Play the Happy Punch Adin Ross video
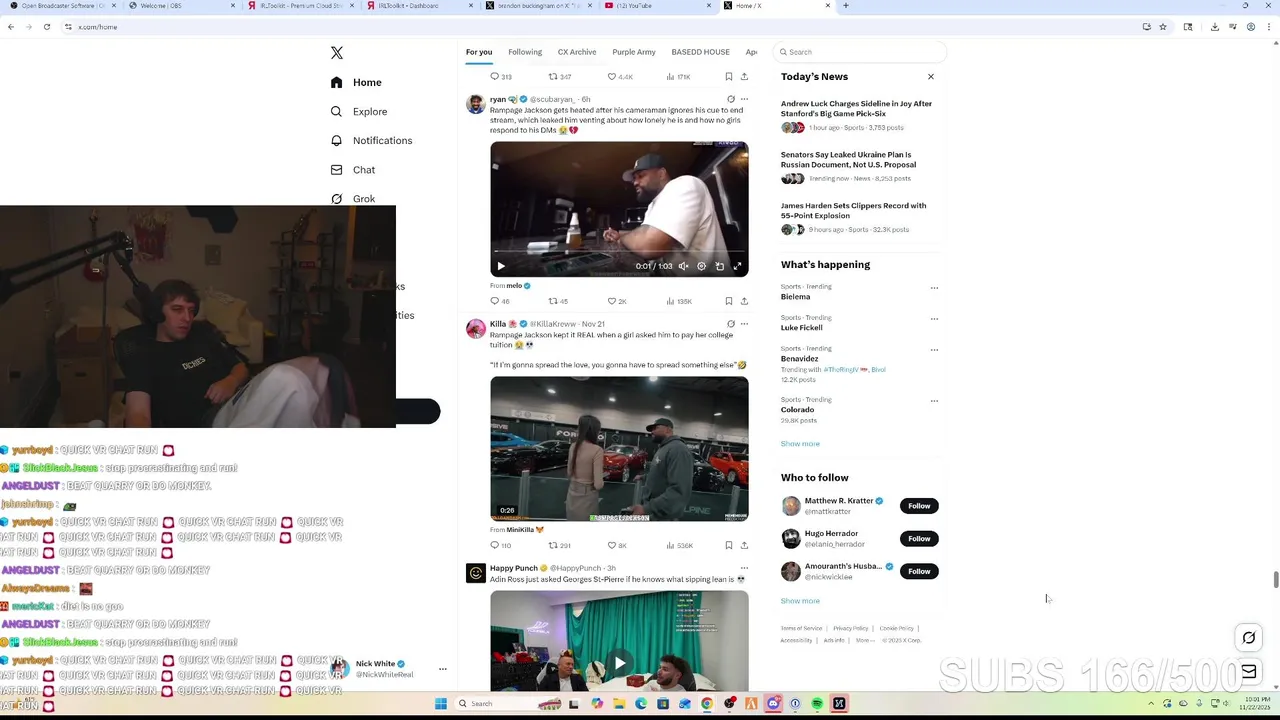The image size is (1280, 720). tap(619, 662)
